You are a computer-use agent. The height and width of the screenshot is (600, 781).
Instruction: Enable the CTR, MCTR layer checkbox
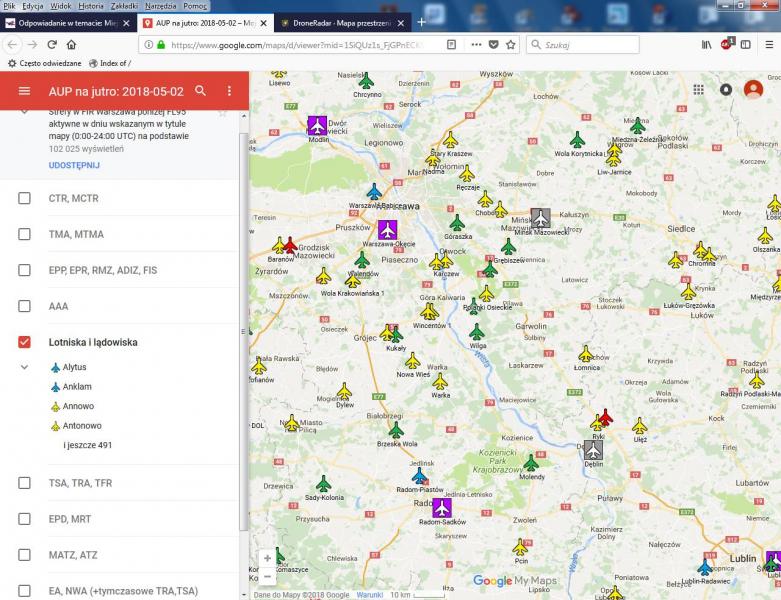[25, 198]
